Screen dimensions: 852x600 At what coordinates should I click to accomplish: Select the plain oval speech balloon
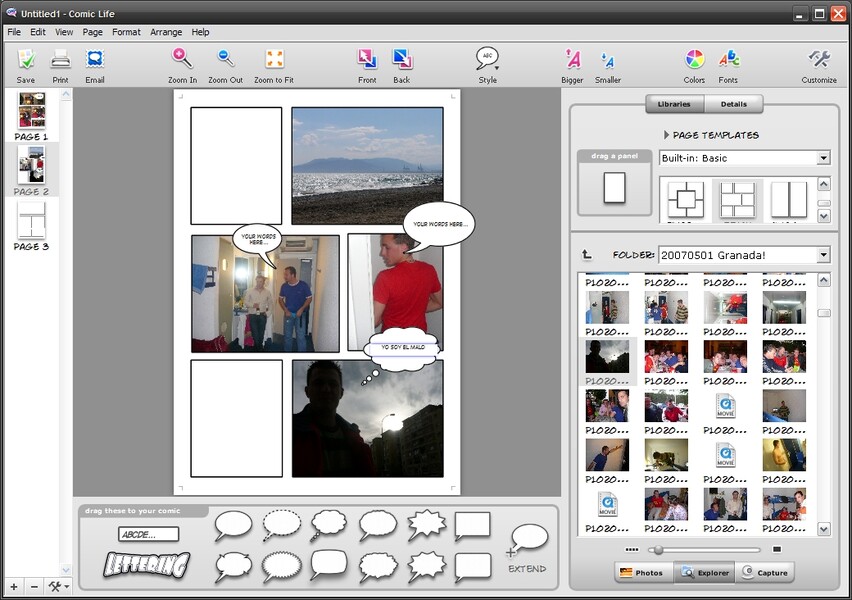233,525
